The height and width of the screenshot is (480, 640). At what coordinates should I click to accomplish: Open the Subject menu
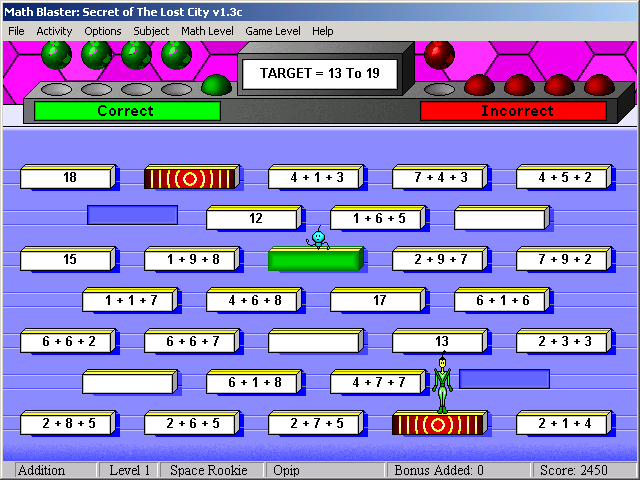[x=152, y=31]
